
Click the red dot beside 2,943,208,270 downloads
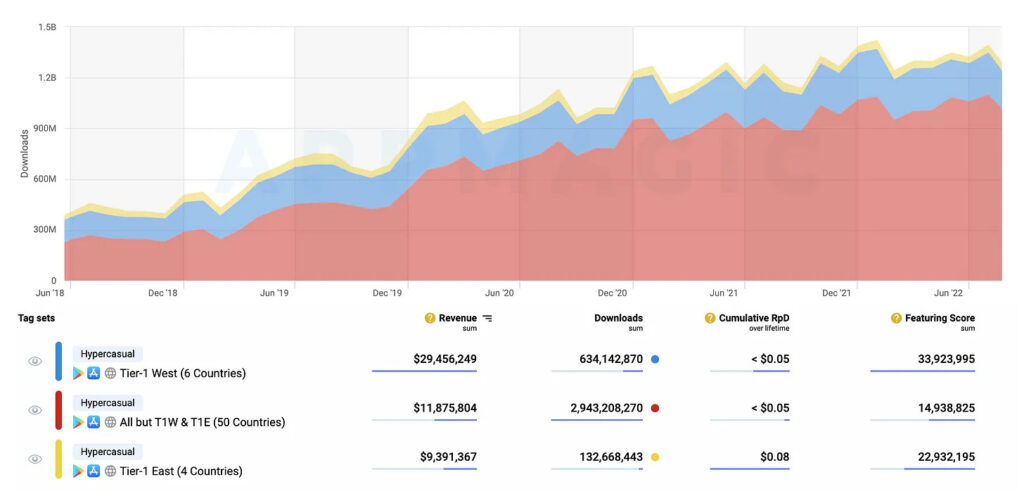tap(654, 408)
